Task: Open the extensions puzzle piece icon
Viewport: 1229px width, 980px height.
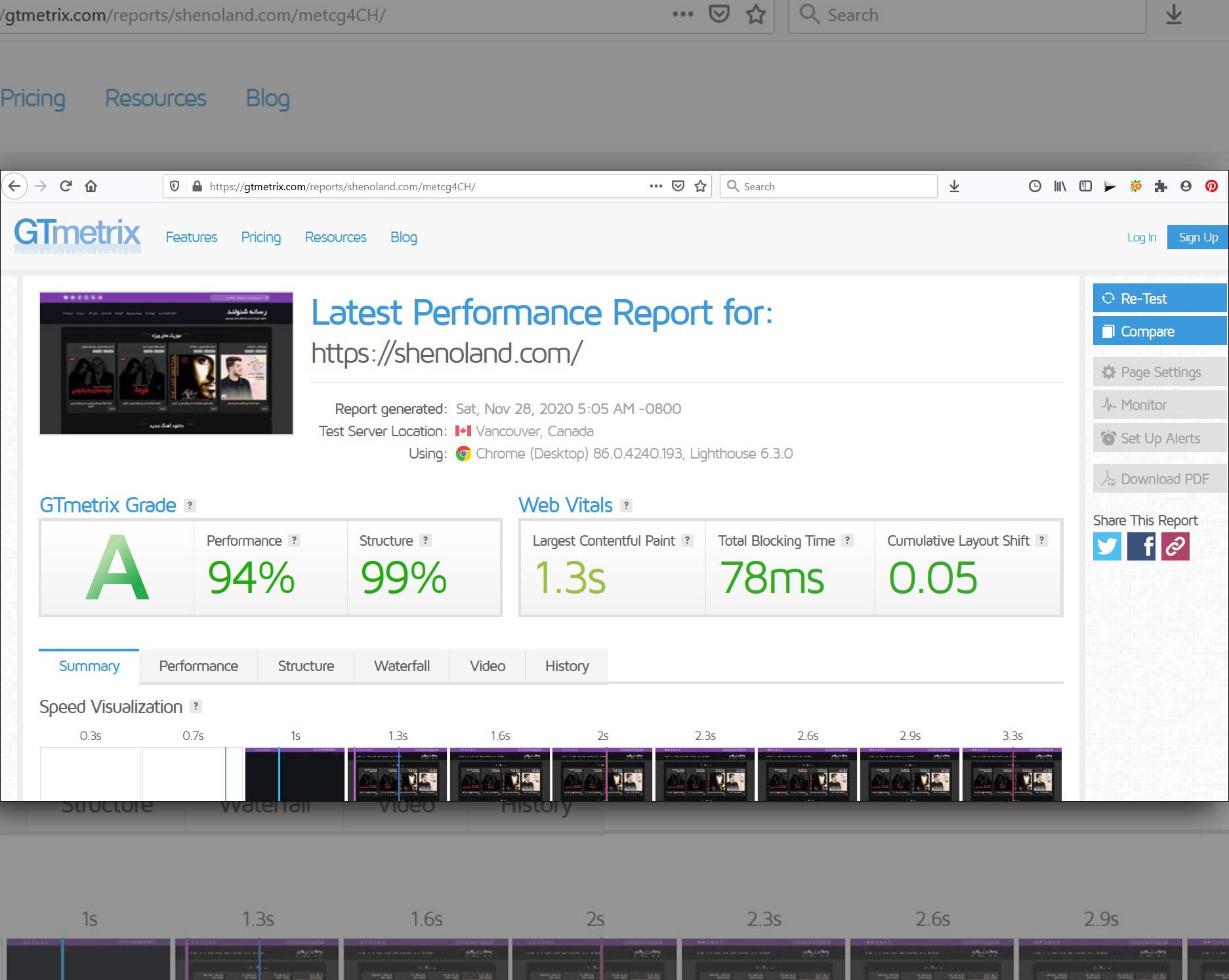Action: [x=1161, y=186]
